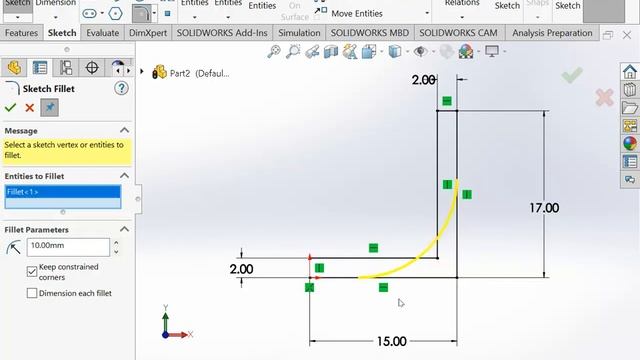Click the Apply Scene icon
The image size is (640, 360).
point(466,52)
